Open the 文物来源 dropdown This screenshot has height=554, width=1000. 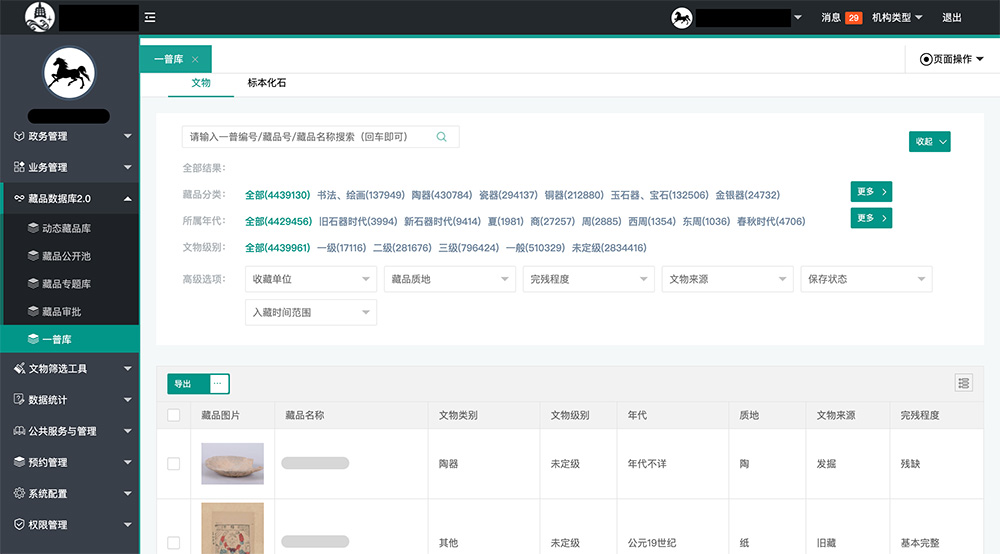tap(728, 279)
